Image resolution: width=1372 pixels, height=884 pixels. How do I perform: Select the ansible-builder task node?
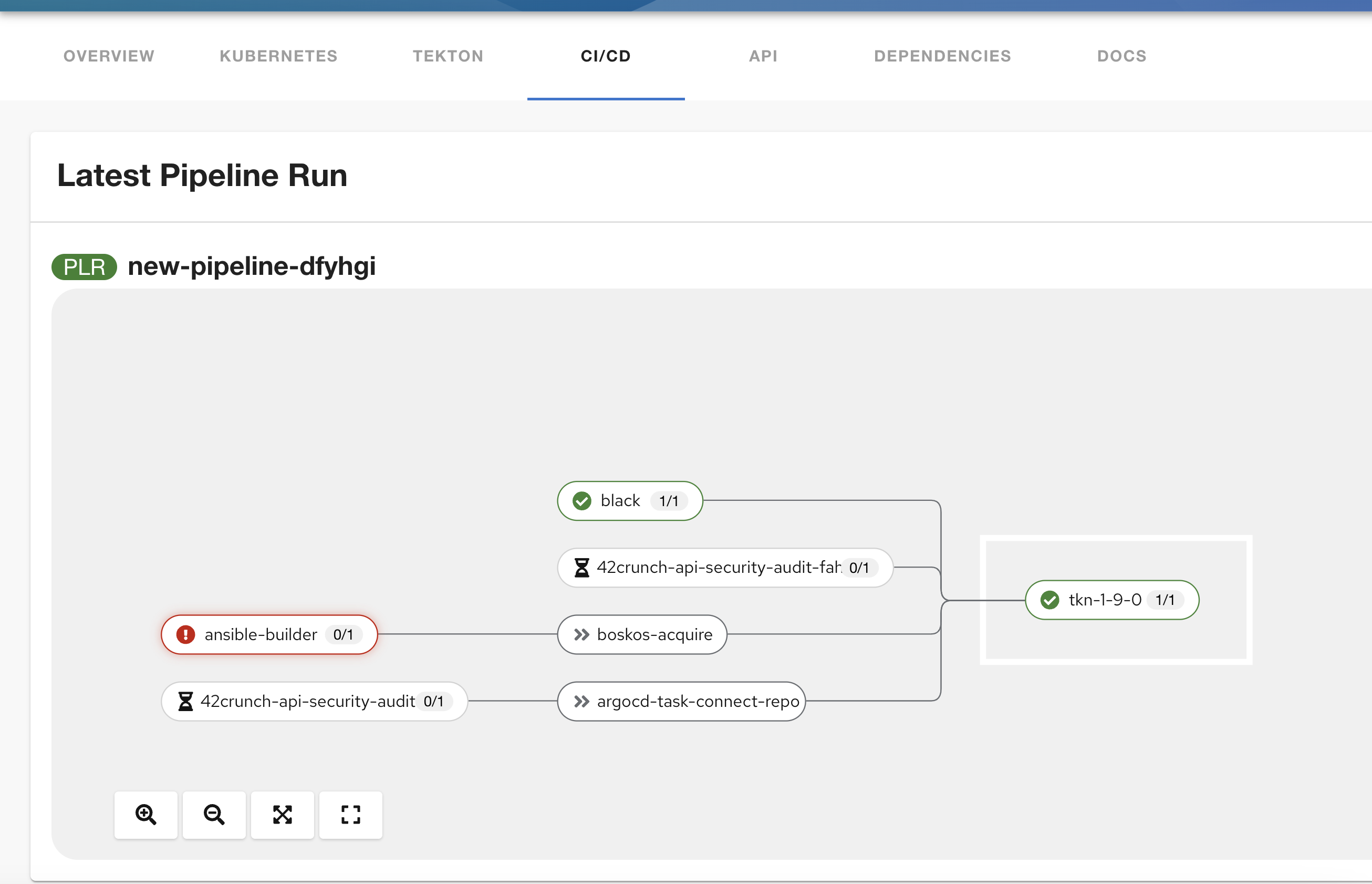pos(268,634)
